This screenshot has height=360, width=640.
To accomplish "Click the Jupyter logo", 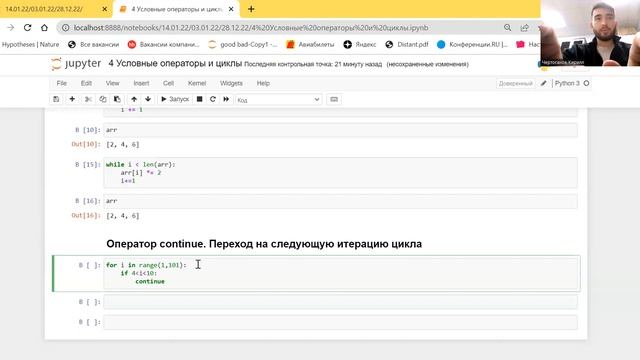I will pos(76,64).
